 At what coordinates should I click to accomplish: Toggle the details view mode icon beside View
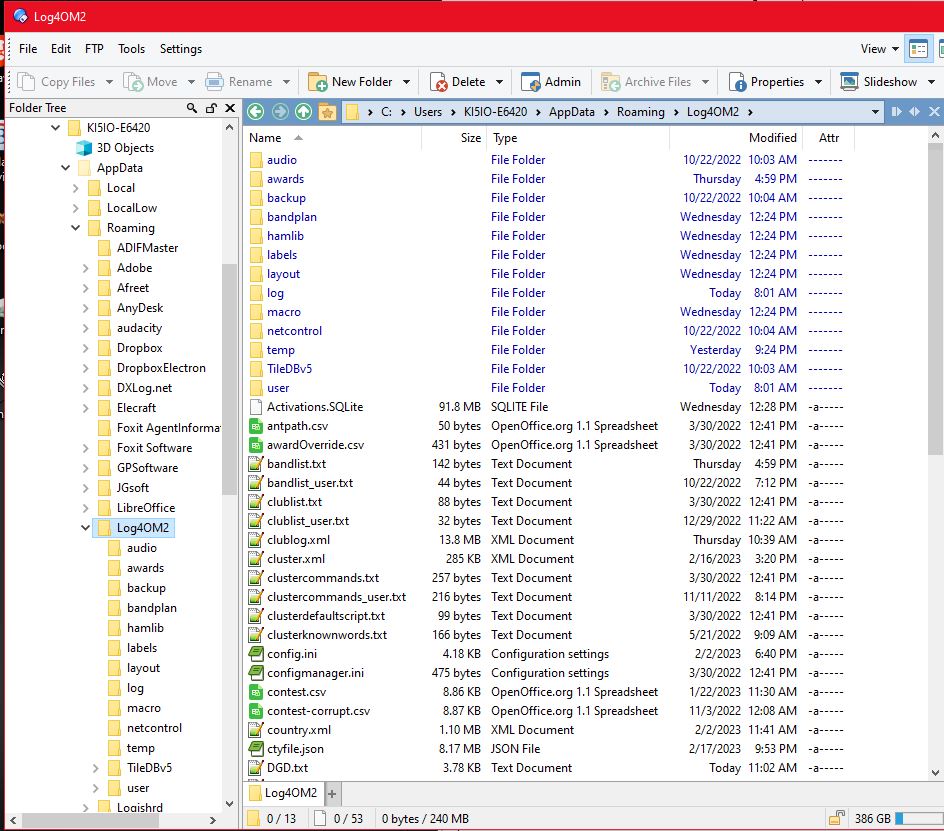pos(919,49)
